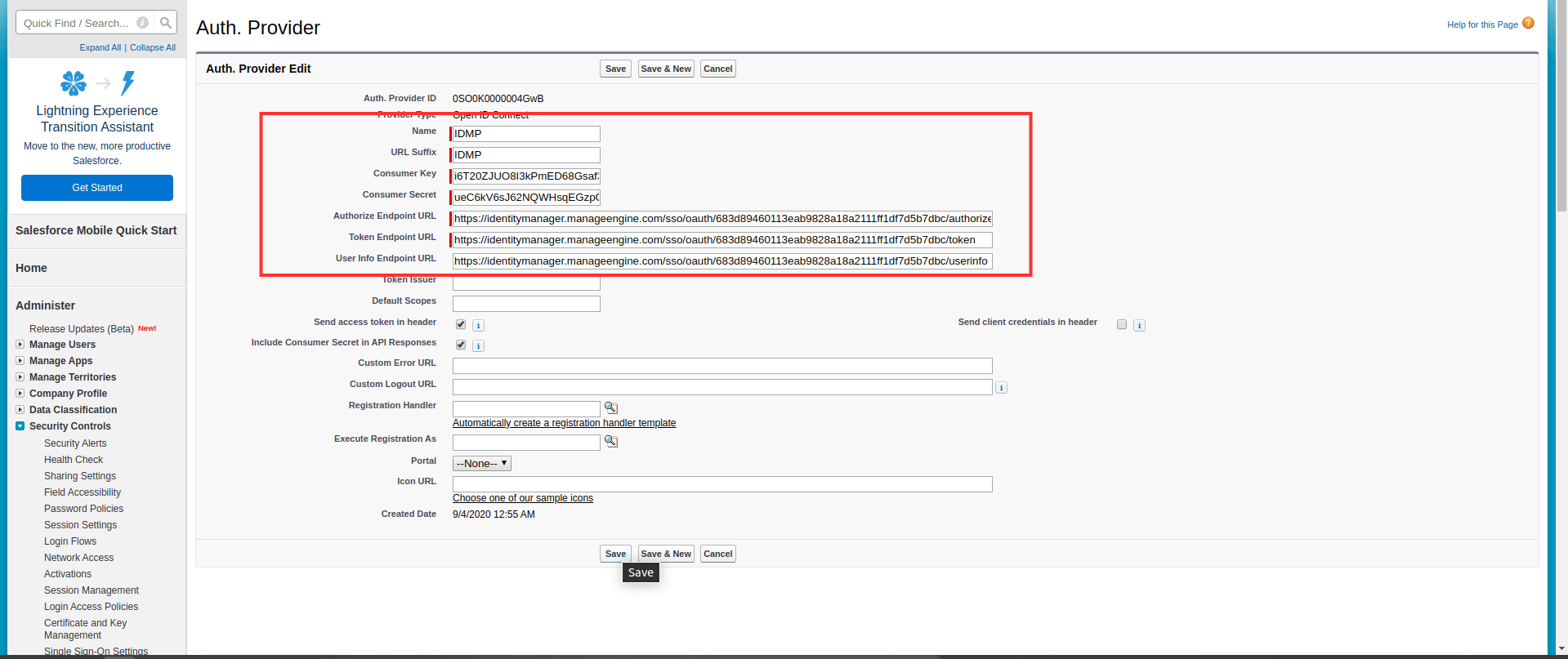The image size is (1568, 659).
Task: Click the User Info Endpoint URL field
Action: 722,261
